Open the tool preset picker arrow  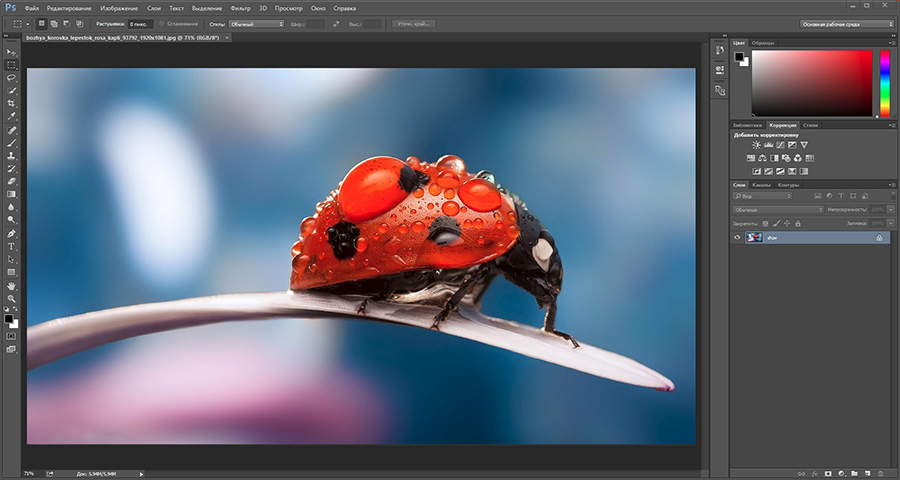pos(27,24)
